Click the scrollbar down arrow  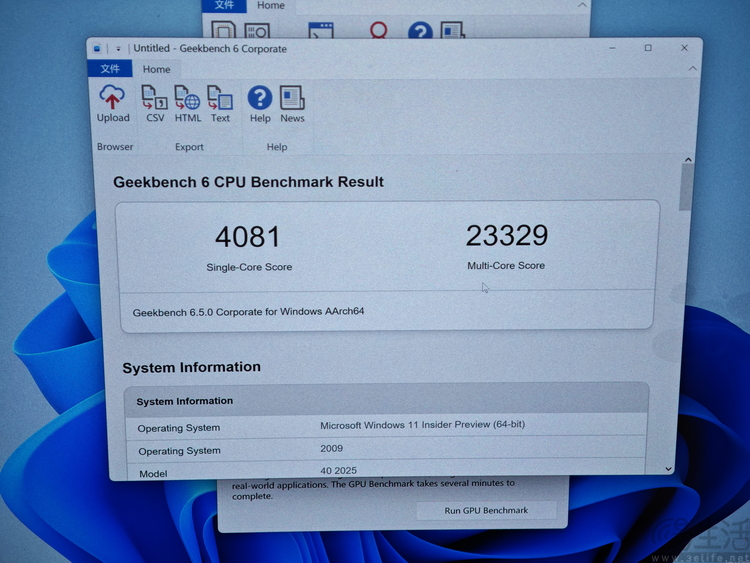669,468
